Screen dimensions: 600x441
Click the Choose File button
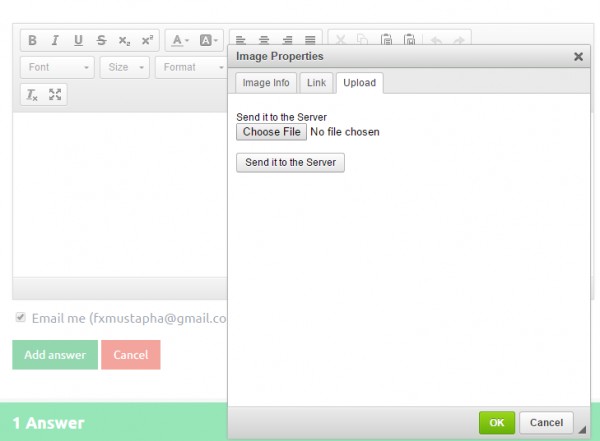click(x=271, y=132)
